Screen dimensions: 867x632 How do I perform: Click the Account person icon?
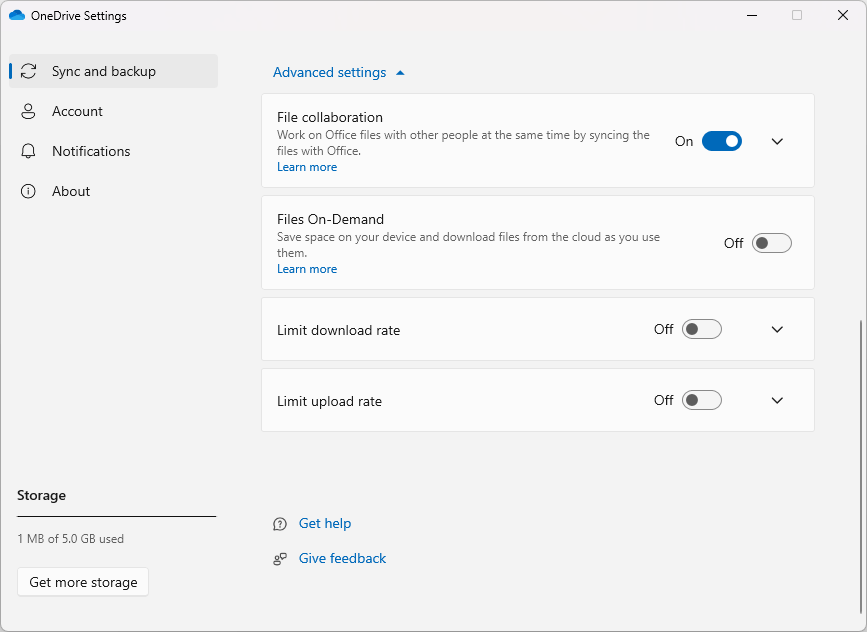click(x=28, y=111)
